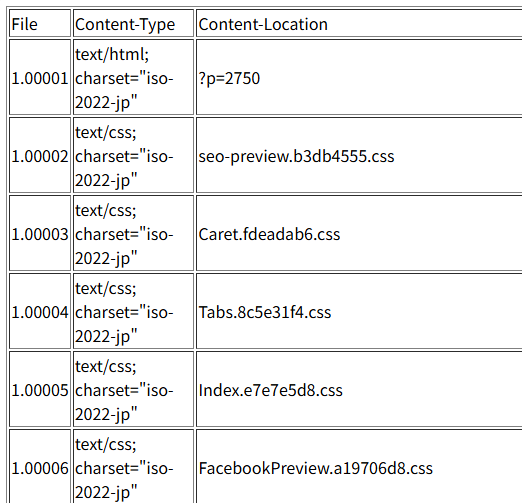Select file cell 1.00002

click(x=40, y=155)
